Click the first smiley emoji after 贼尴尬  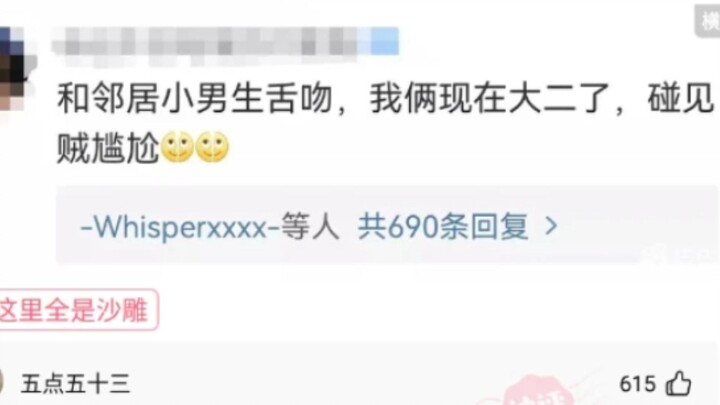178,147
